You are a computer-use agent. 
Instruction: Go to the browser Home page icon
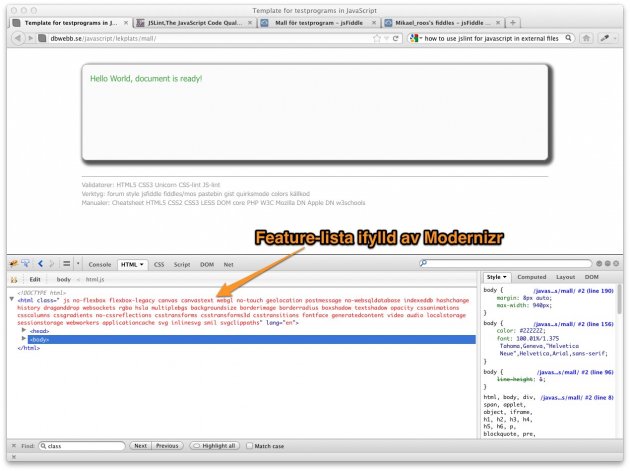pos(587,38)
